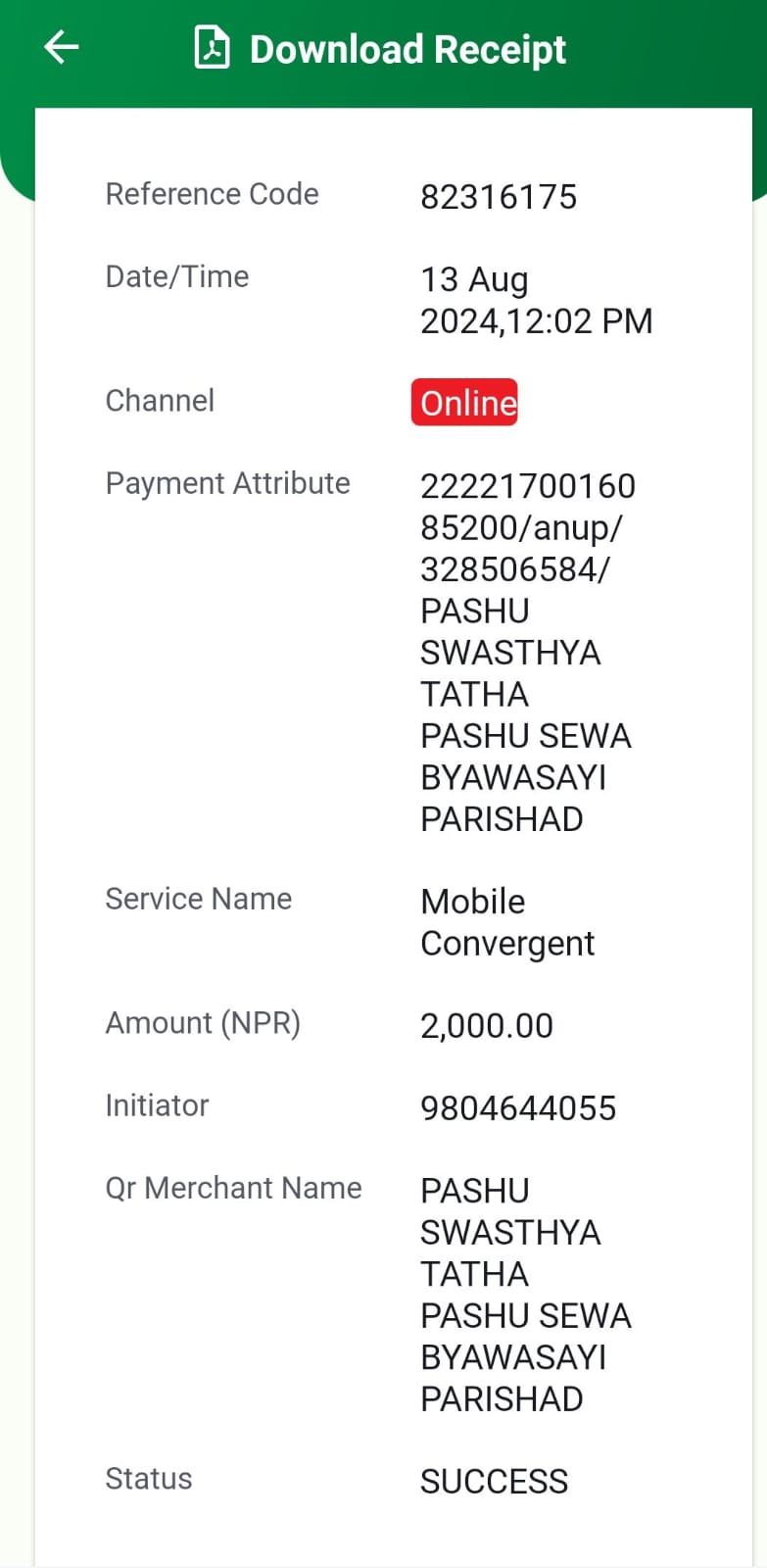Image resolution: width=767 pixels, height=1568 pixels.
Task: Select the SUCCESS status text
Action: (x=495, y=1482)
